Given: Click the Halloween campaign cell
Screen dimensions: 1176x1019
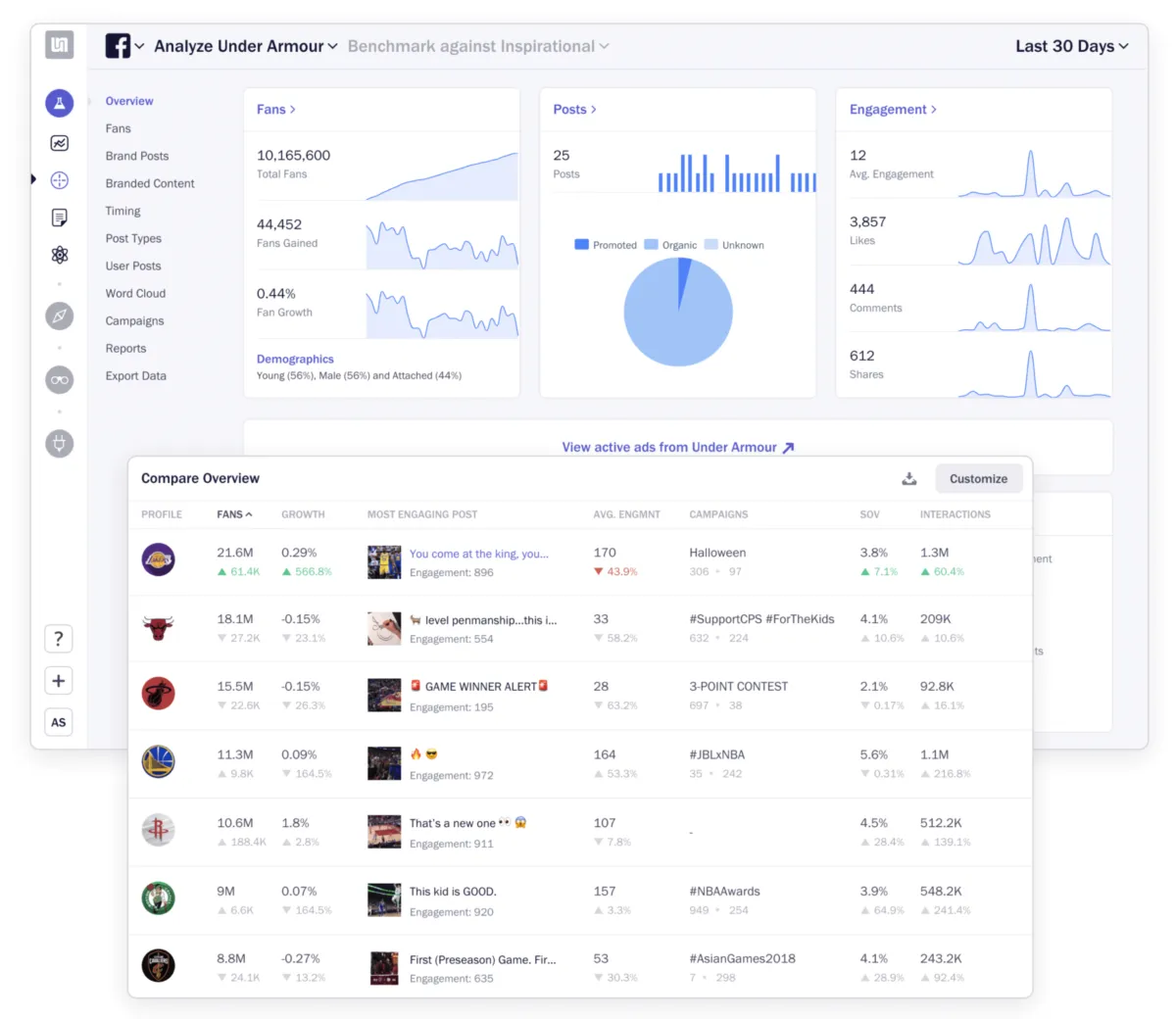Looking at the screenshot, I should (x=717, y=553).
